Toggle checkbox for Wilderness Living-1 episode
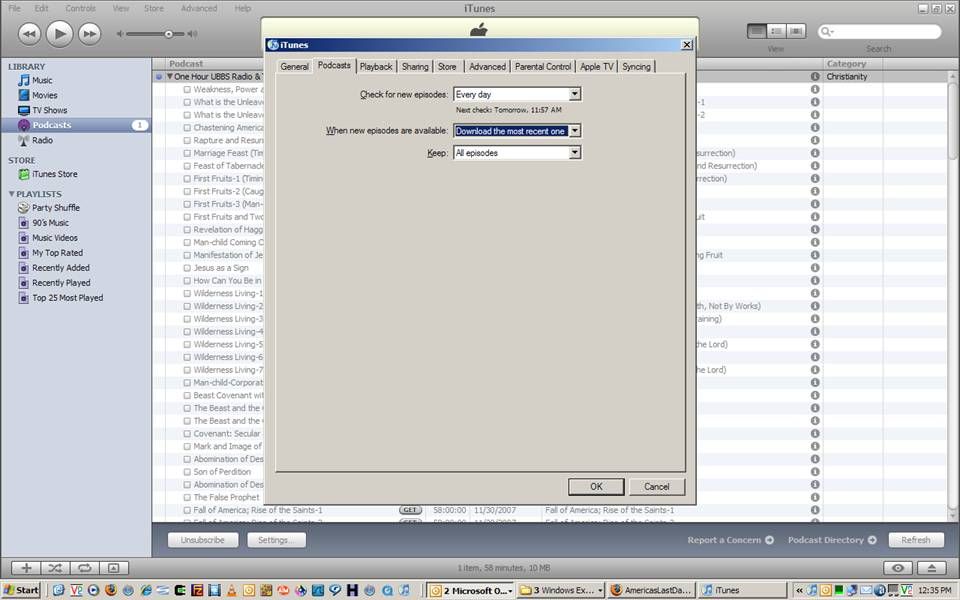The image size is (960, 600). click(x=187, y=293)
